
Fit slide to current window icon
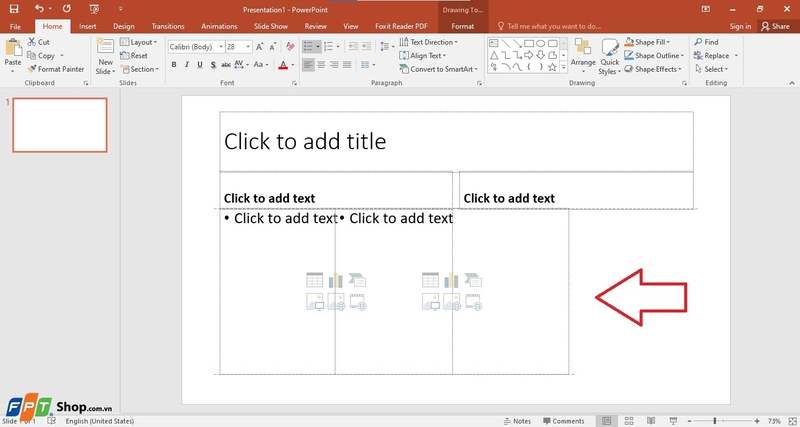pos(792,421)
